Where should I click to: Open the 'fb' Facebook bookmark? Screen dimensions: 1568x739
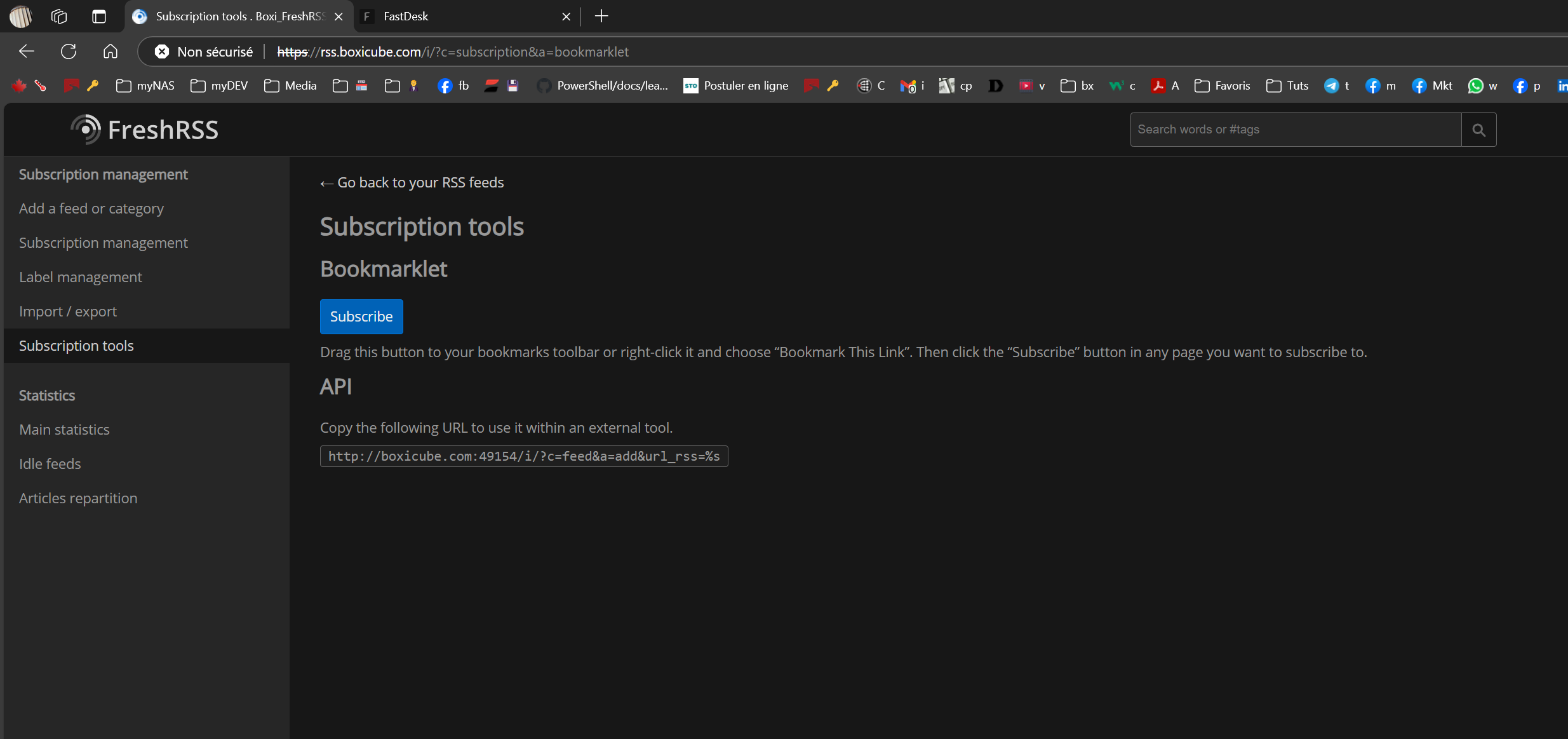point(453,86)
